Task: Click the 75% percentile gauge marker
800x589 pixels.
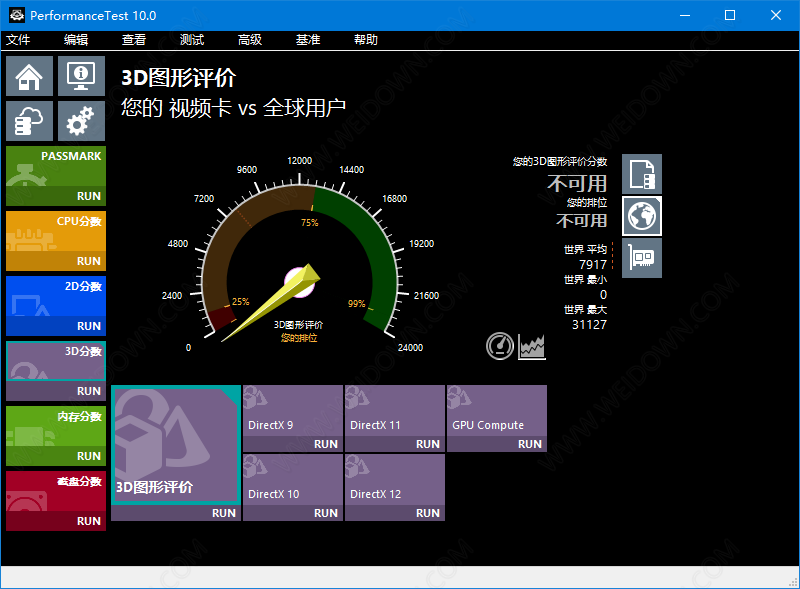Action: click(x=309, y=223)
